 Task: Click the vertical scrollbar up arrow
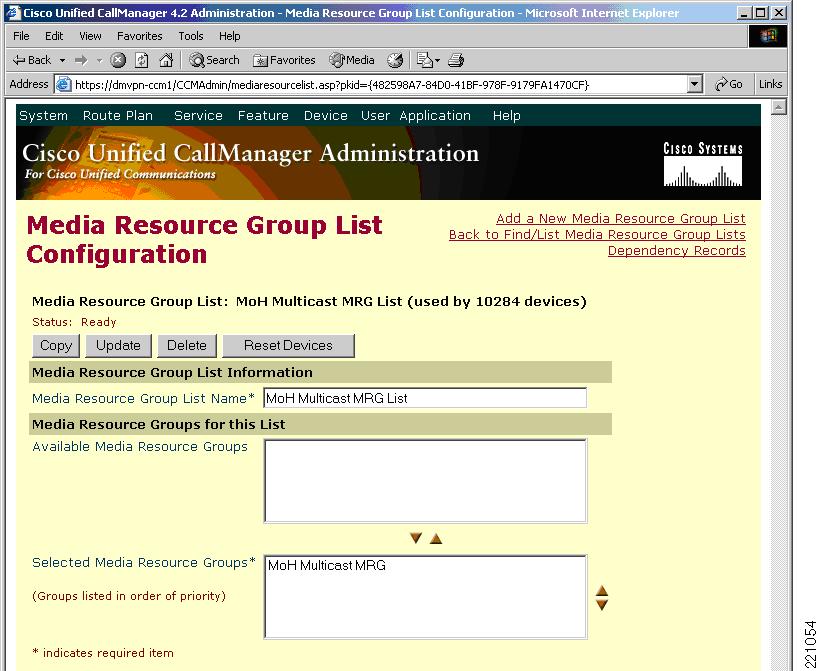[778, 107]
